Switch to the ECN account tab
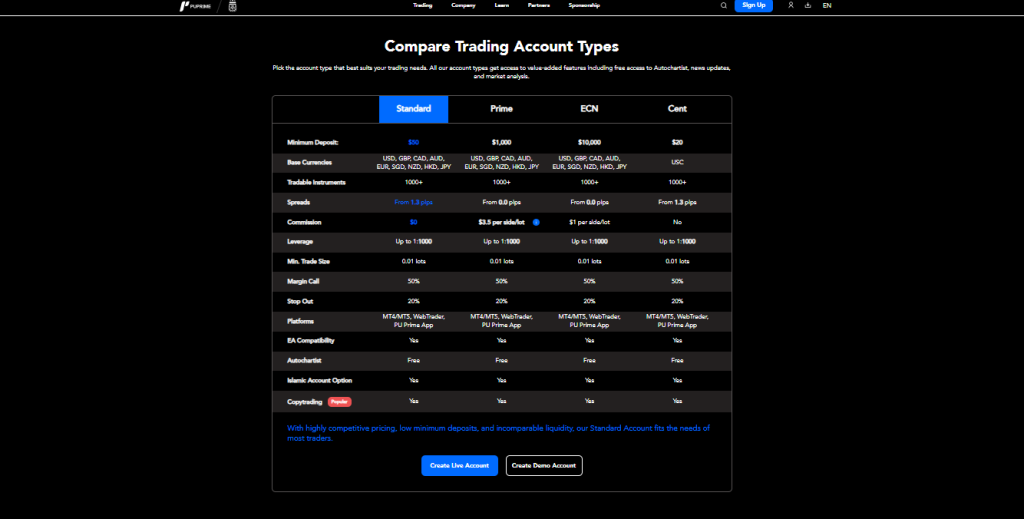Viewport: 1024px width, 519px height. coord(589,109)
